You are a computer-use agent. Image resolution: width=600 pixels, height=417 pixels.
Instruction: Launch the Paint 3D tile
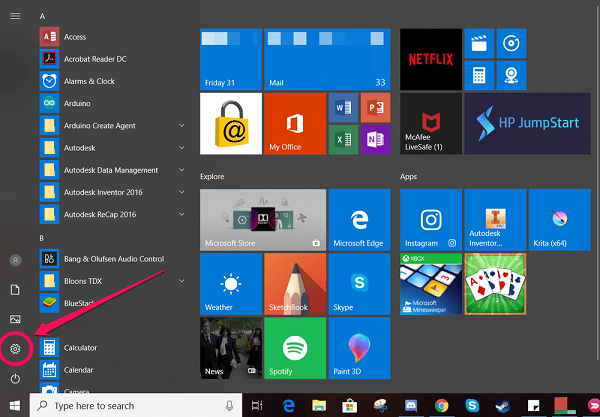tap(358, 347)
